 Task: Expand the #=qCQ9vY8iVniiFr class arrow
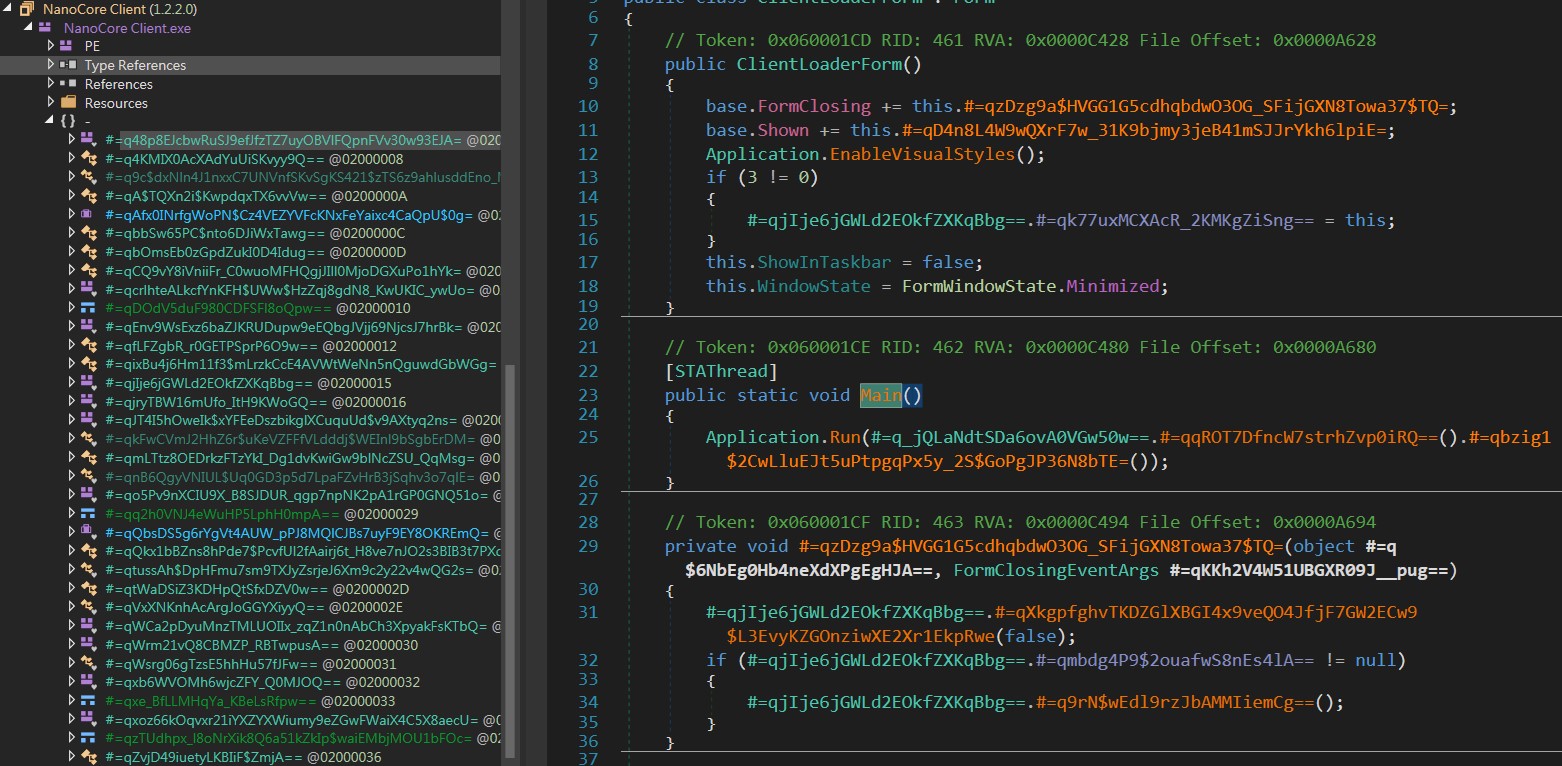[x=71, y=271]
